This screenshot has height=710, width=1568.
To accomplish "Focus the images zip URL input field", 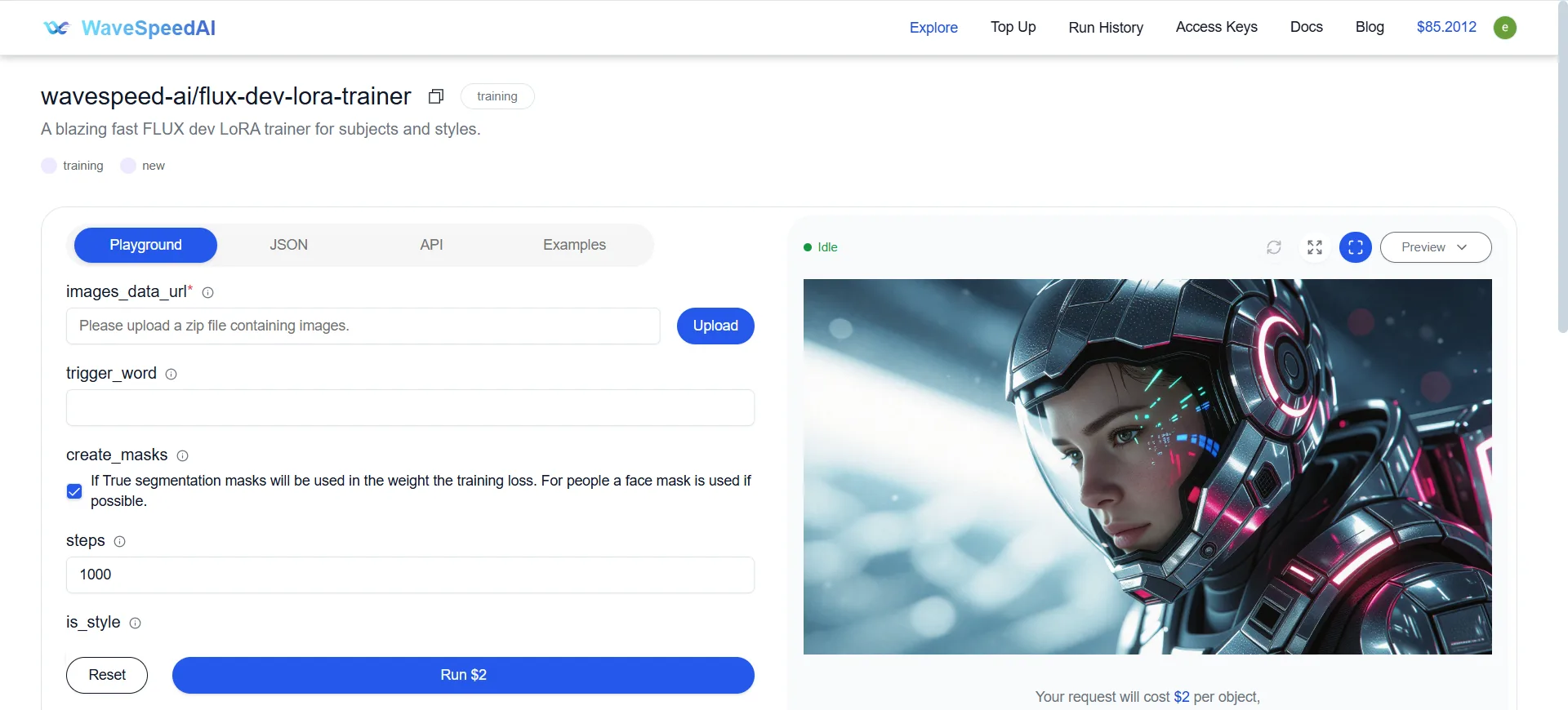I will coord(363,326).
